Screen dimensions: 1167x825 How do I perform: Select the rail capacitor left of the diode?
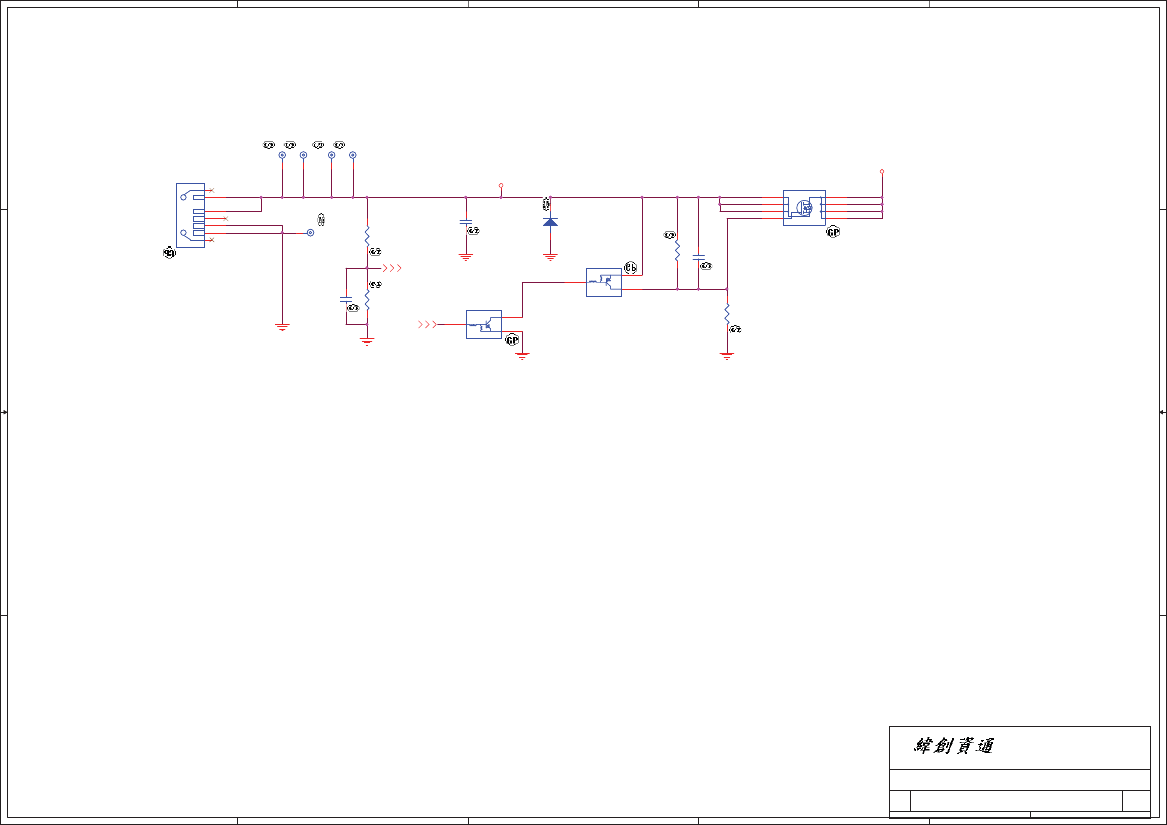tap(466, 222)
